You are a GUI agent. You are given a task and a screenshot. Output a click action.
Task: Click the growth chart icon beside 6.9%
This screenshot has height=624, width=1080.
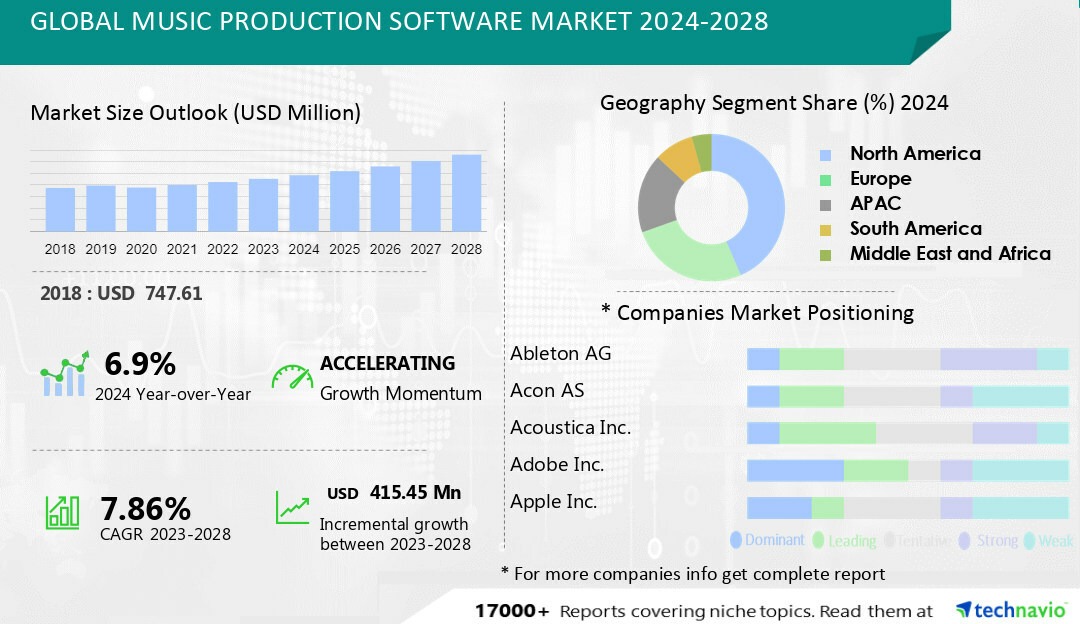(x=63, y=374)
